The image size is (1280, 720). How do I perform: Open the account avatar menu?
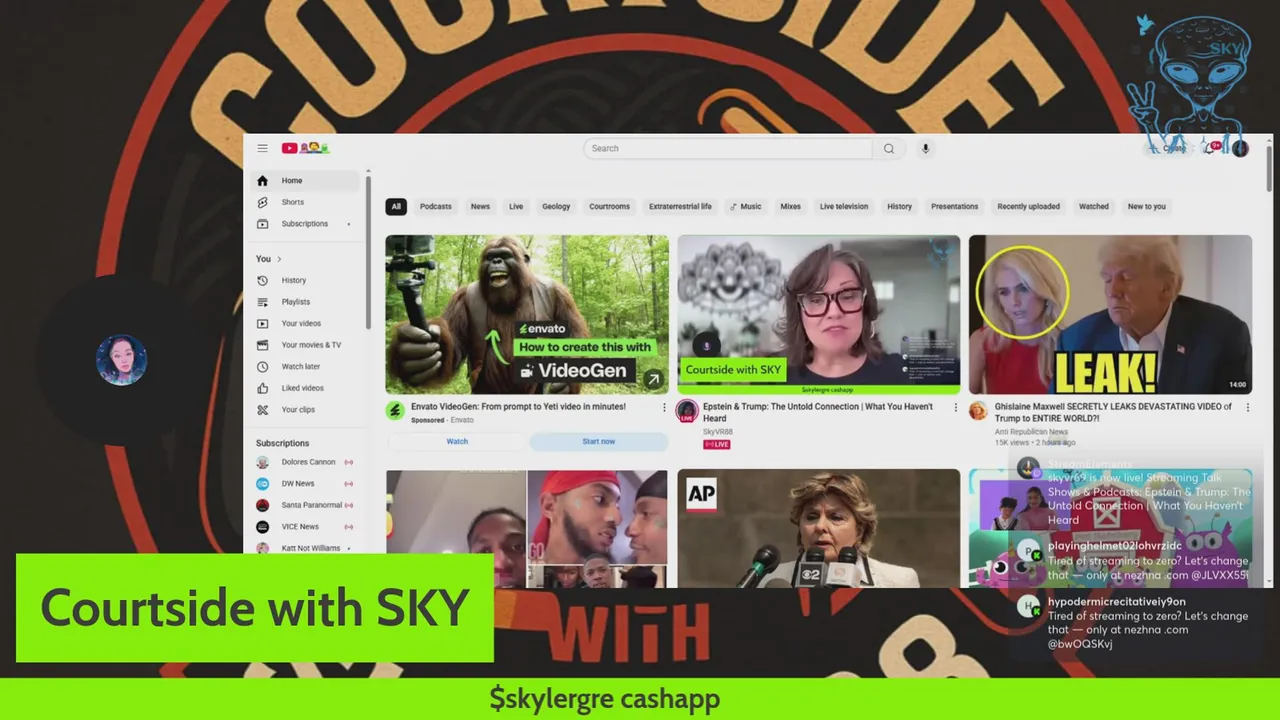pyautogui.click(x=1240, y=148)
